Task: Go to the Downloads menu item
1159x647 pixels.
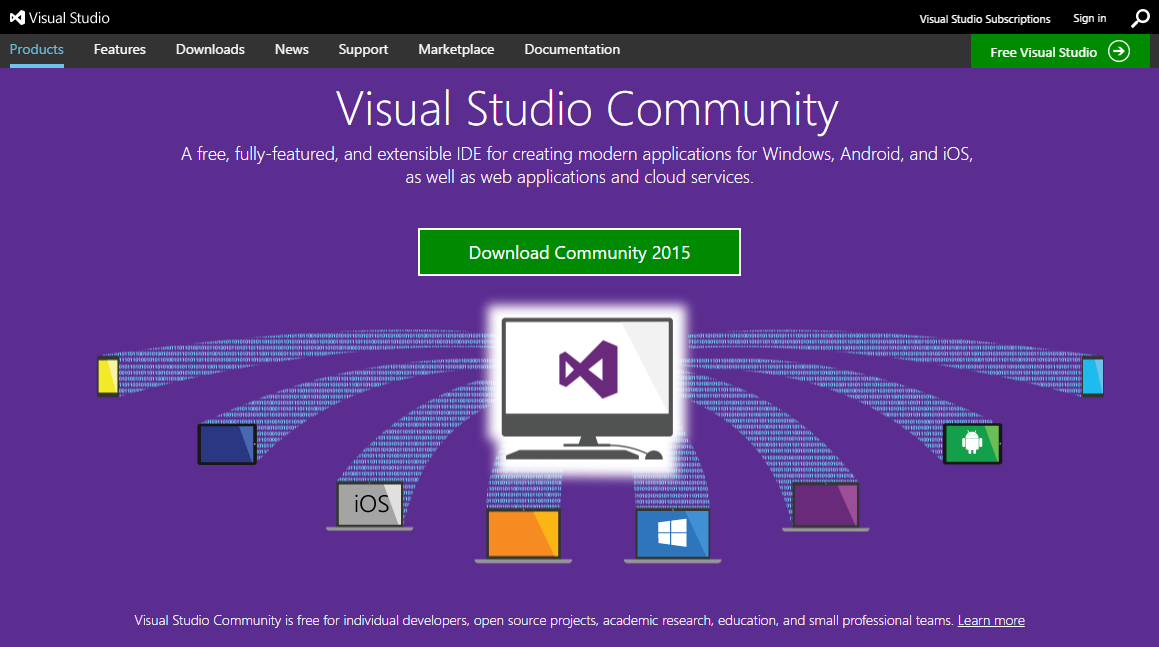Action: pyautogui.click(x=210, y=50)
